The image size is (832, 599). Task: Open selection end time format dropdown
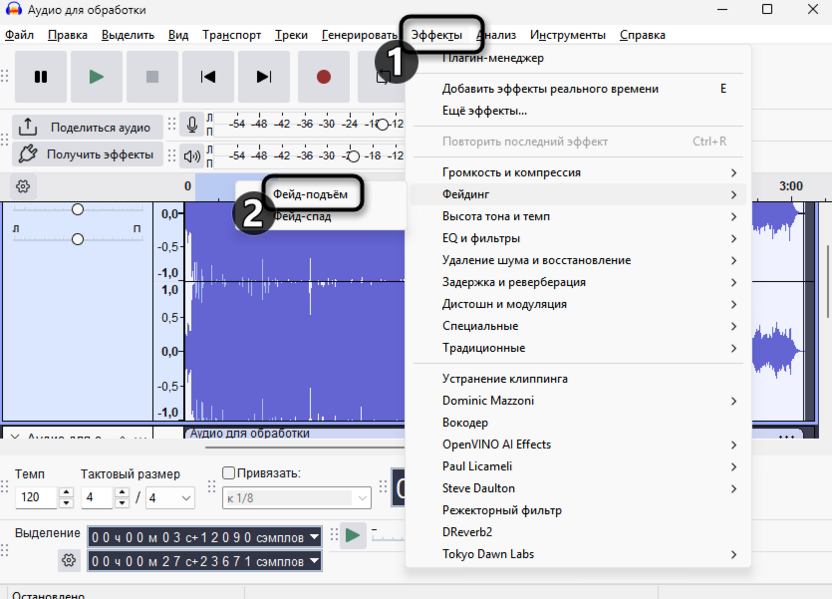tap(315, 561)
